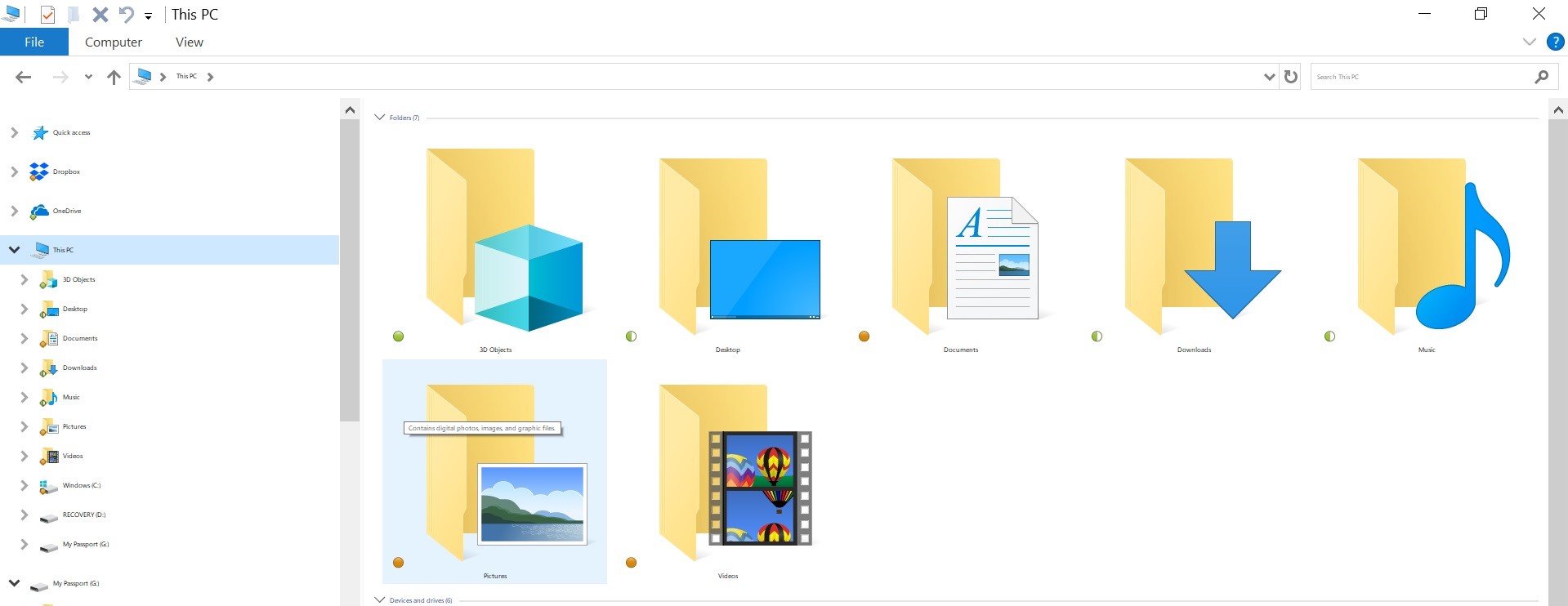Click the Forward navigation arrow
Image resolution: width=1568 pixels, height=606 pixels.
(60, 77)
